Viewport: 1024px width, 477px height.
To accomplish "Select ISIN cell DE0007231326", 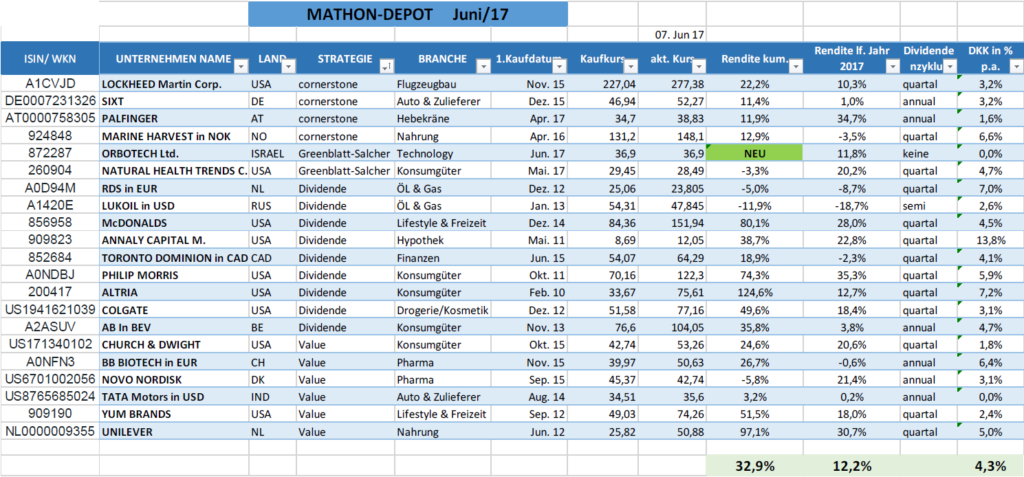I will point(50,101).
